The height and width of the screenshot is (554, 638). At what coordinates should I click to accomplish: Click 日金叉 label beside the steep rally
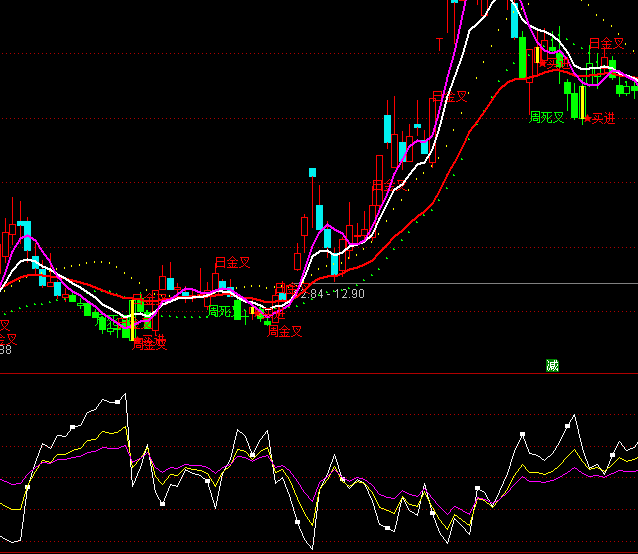click(x=450, y=97)
